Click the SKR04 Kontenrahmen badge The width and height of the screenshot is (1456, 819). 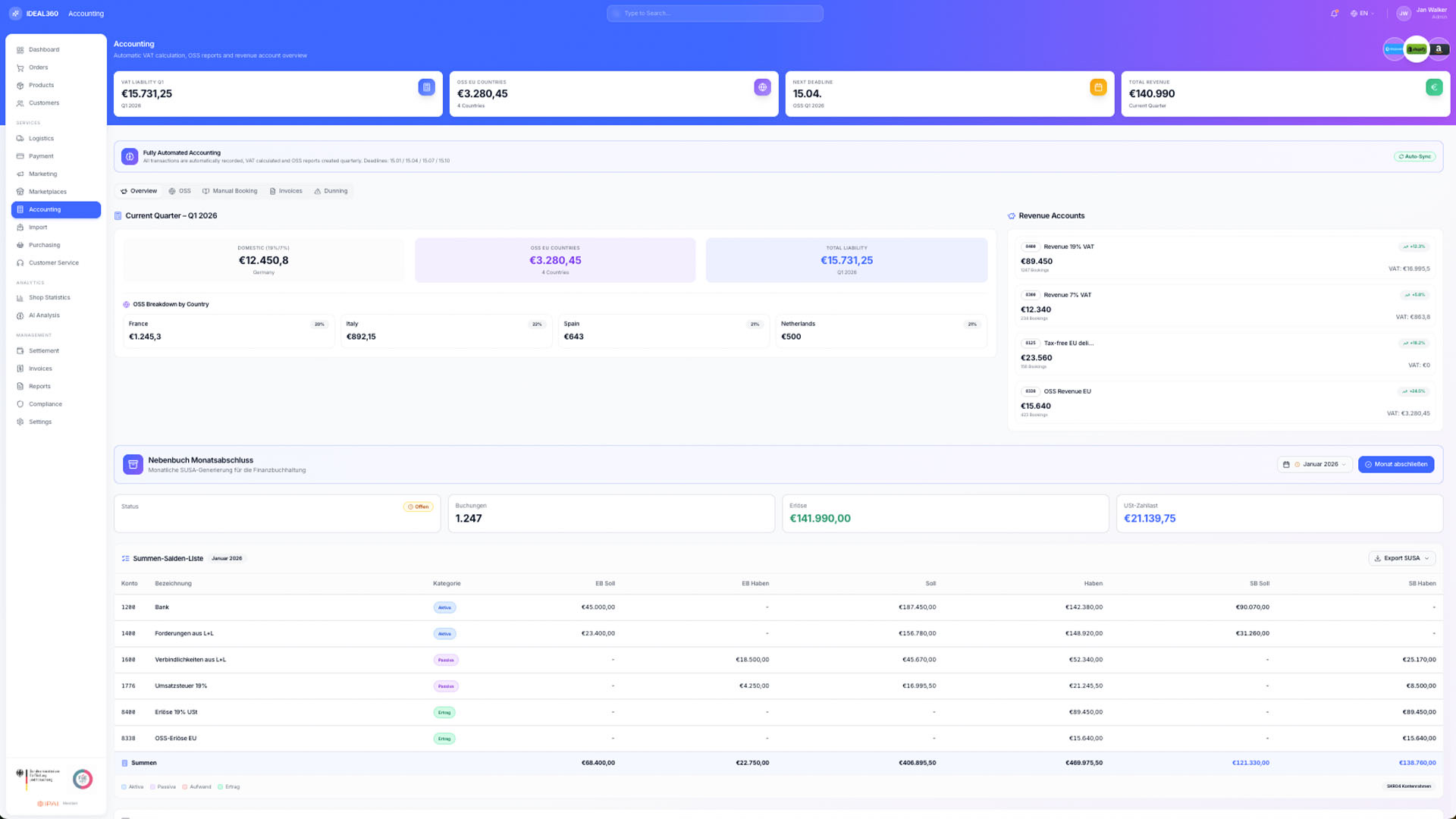pyautogui.click(x=1408, y=786)
